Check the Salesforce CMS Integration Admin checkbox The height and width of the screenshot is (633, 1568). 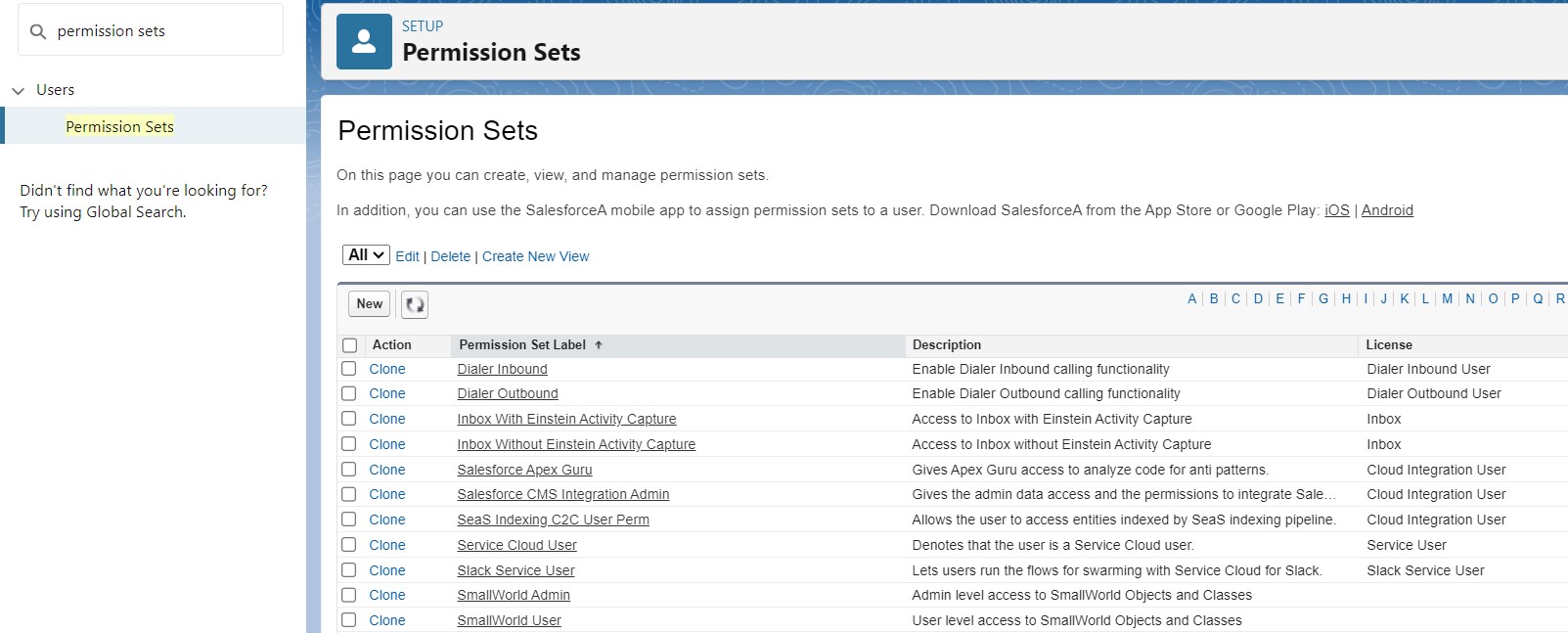point(348,494)
